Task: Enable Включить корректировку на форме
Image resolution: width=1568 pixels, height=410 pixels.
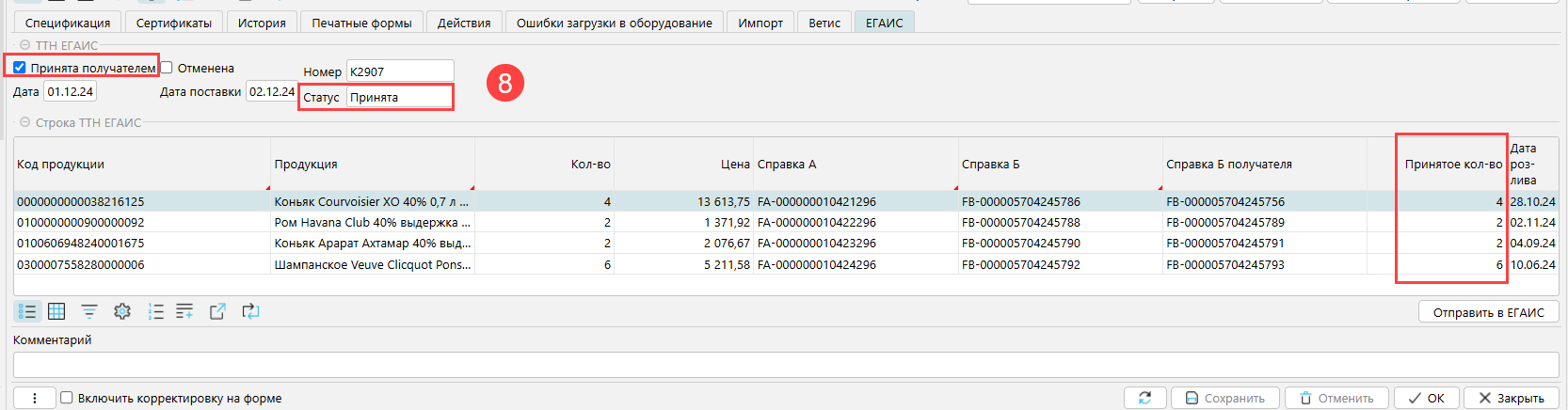Action: pos(67,398)
